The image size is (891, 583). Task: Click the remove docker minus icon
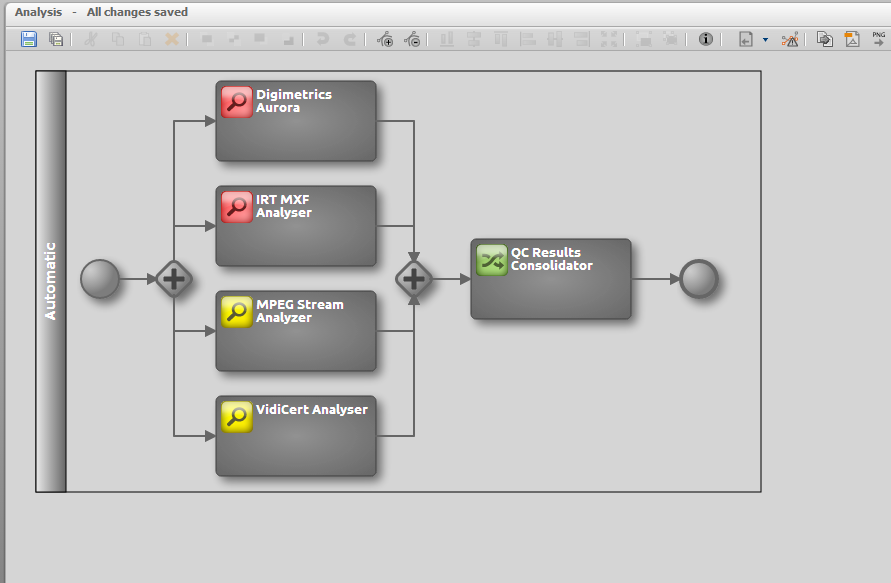[x=412, y=40]
